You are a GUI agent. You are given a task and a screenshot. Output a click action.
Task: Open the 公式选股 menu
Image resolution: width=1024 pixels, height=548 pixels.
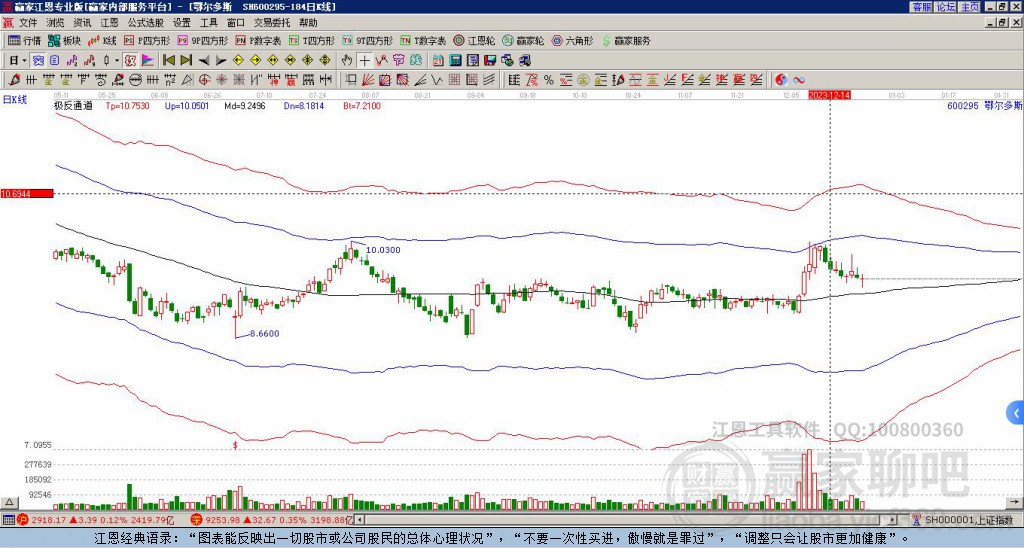point(146,23)
